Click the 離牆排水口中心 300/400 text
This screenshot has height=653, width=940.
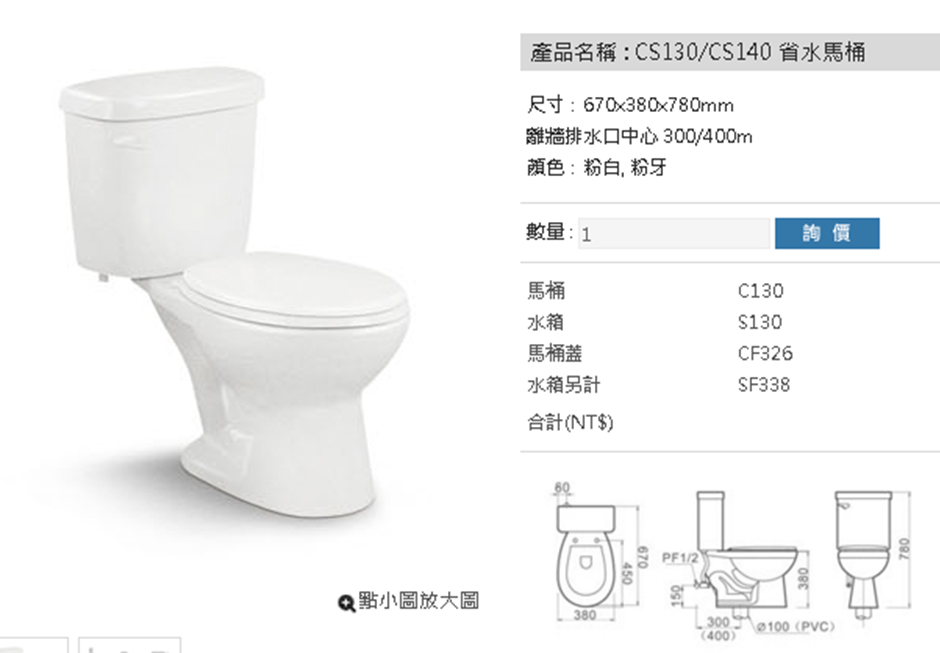pyautogui.click(x=639, y=137)
